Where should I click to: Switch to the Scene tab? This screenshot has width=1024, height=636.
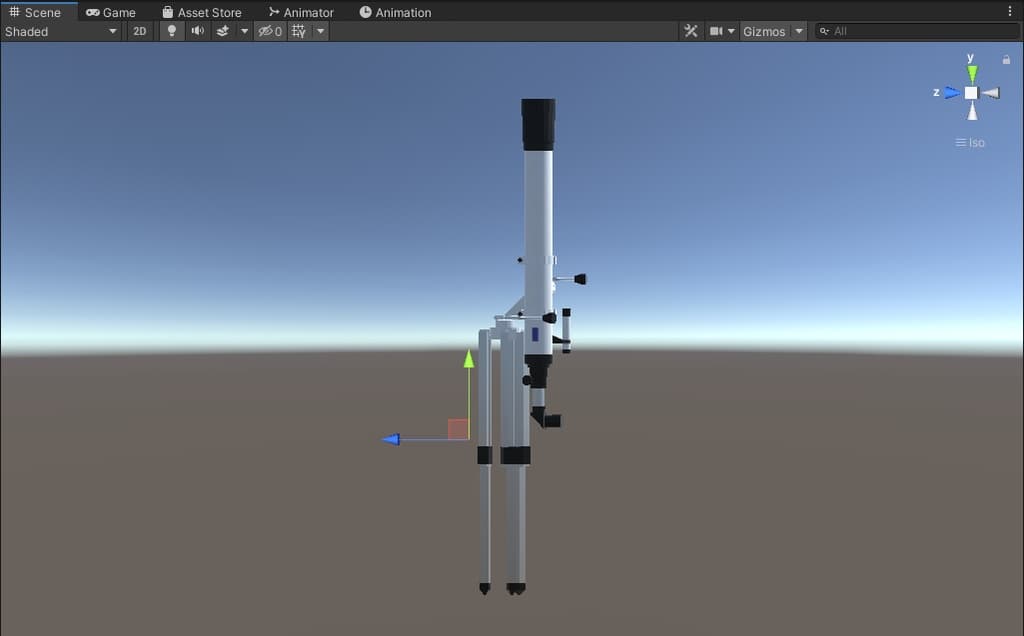tap(35, 12)
